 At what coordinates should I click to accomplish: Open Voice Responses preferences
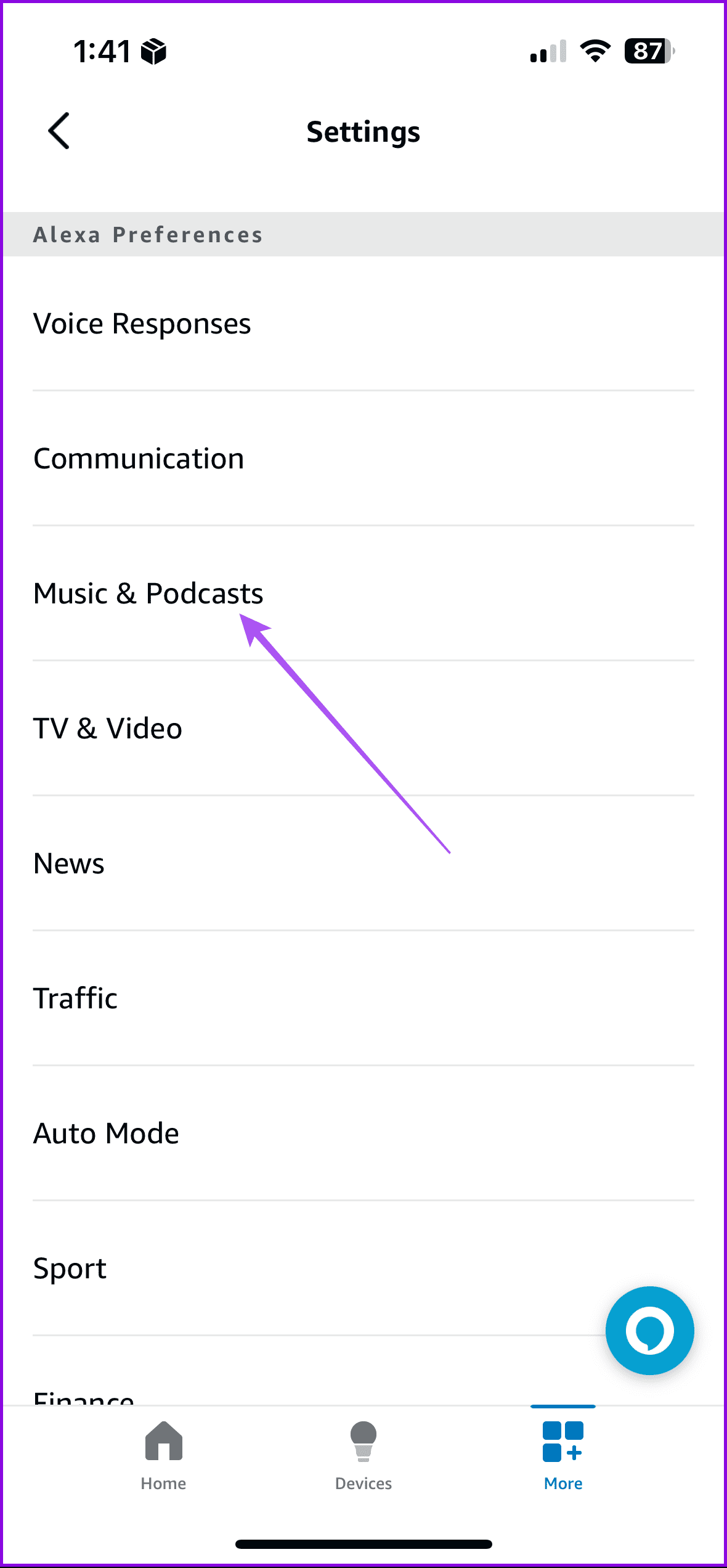[x=142, y=323]
